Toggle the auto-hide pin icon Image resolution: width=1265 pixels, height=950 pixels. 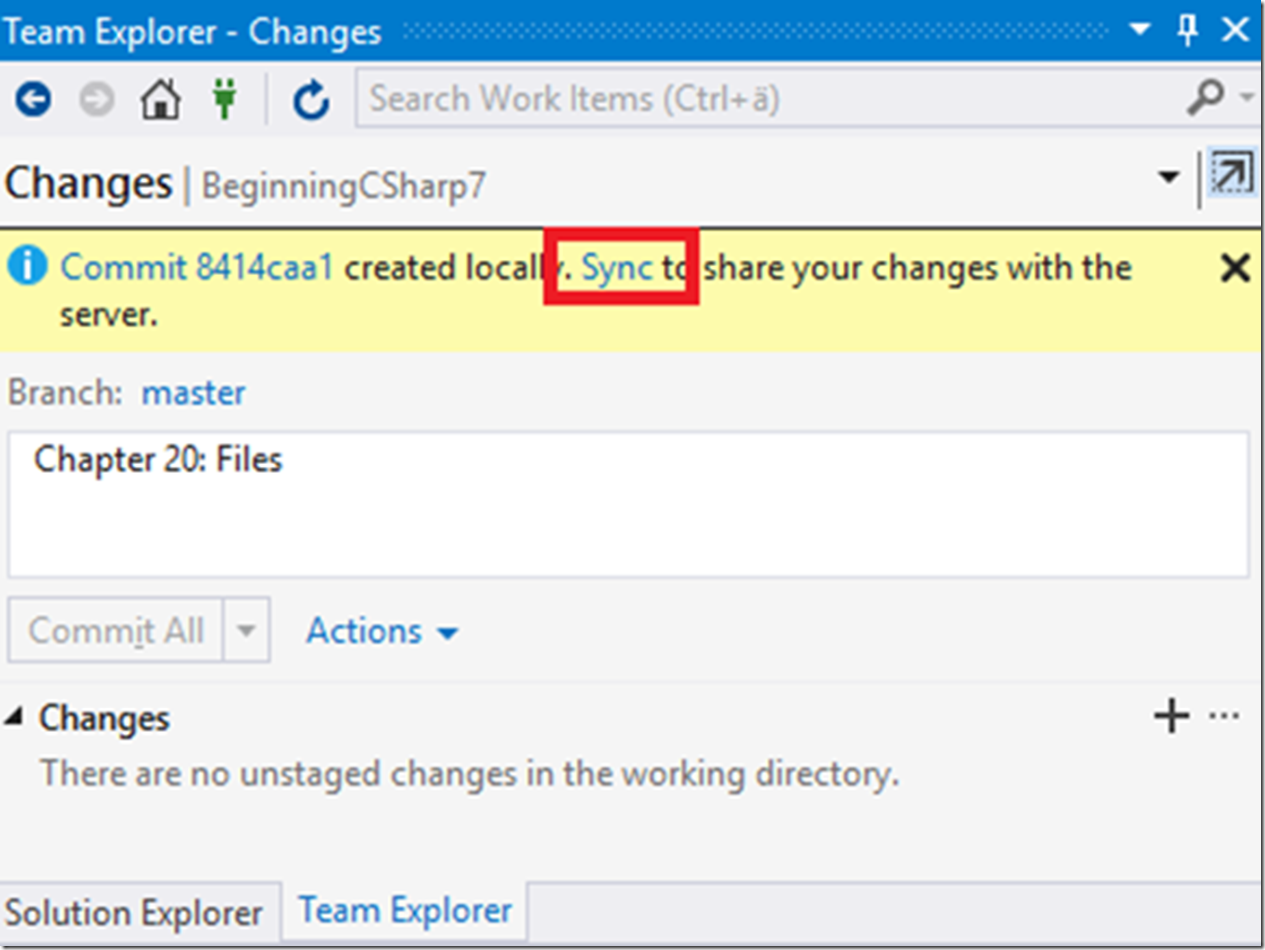(x=1188, y=31)
